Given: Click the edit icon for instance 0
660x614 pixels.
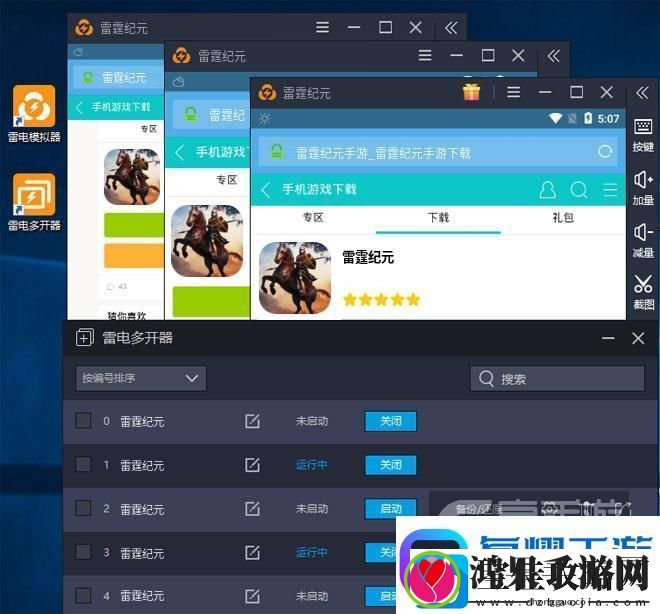Looking at the screenshot, I should click(252, 421).
